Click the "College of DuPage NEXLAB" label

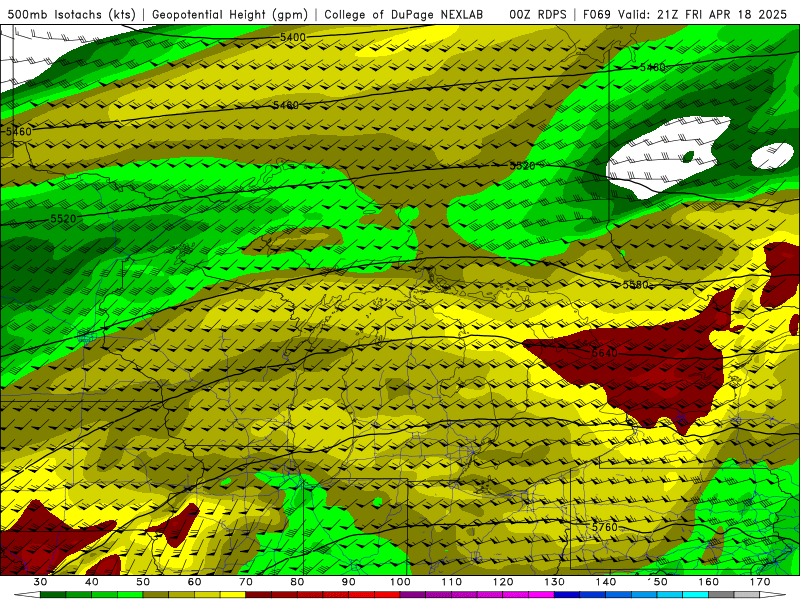click(x=404, y=15)
